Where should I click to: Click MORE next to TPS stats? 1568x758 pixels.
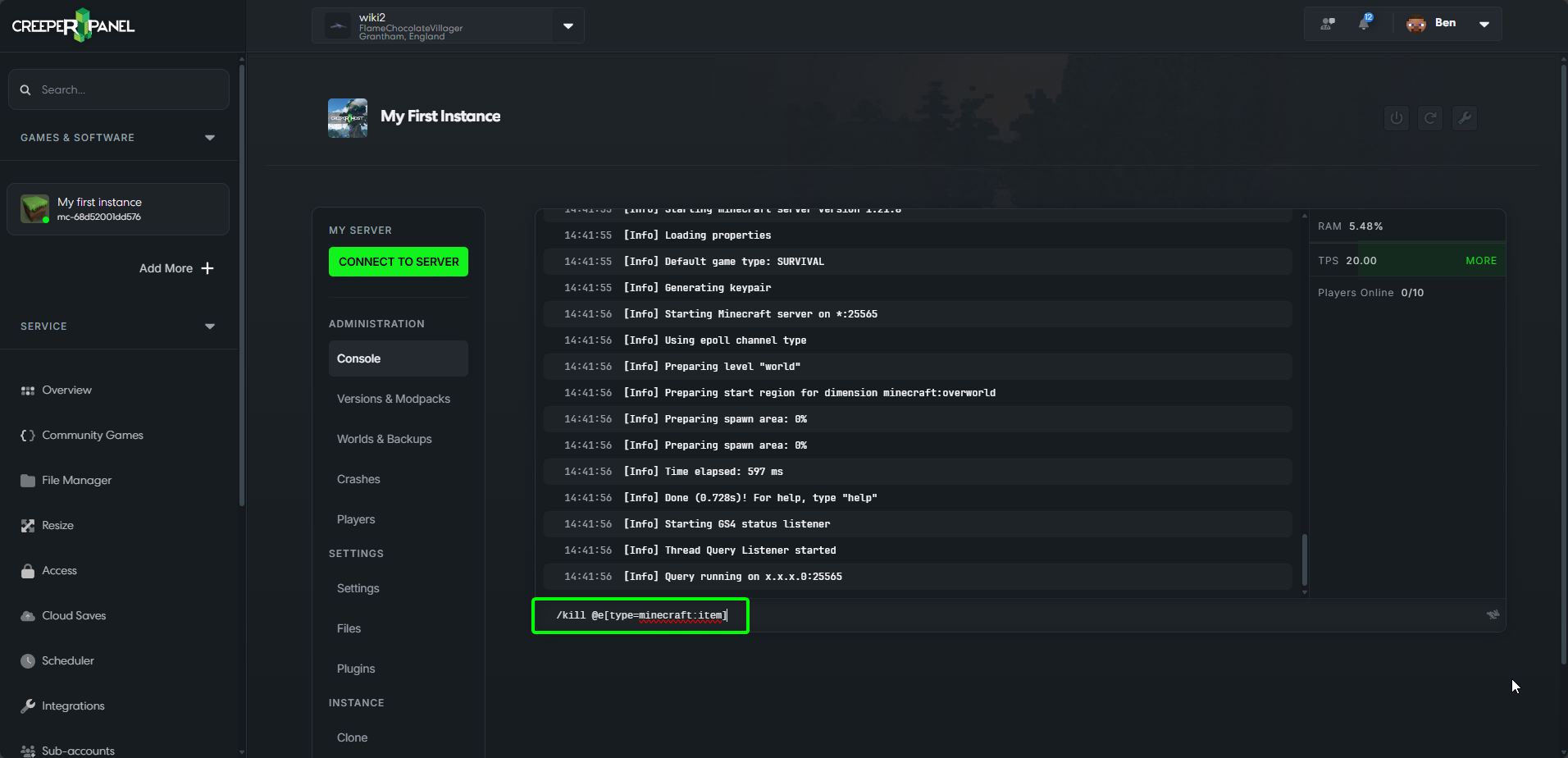tap(1481, 260)
